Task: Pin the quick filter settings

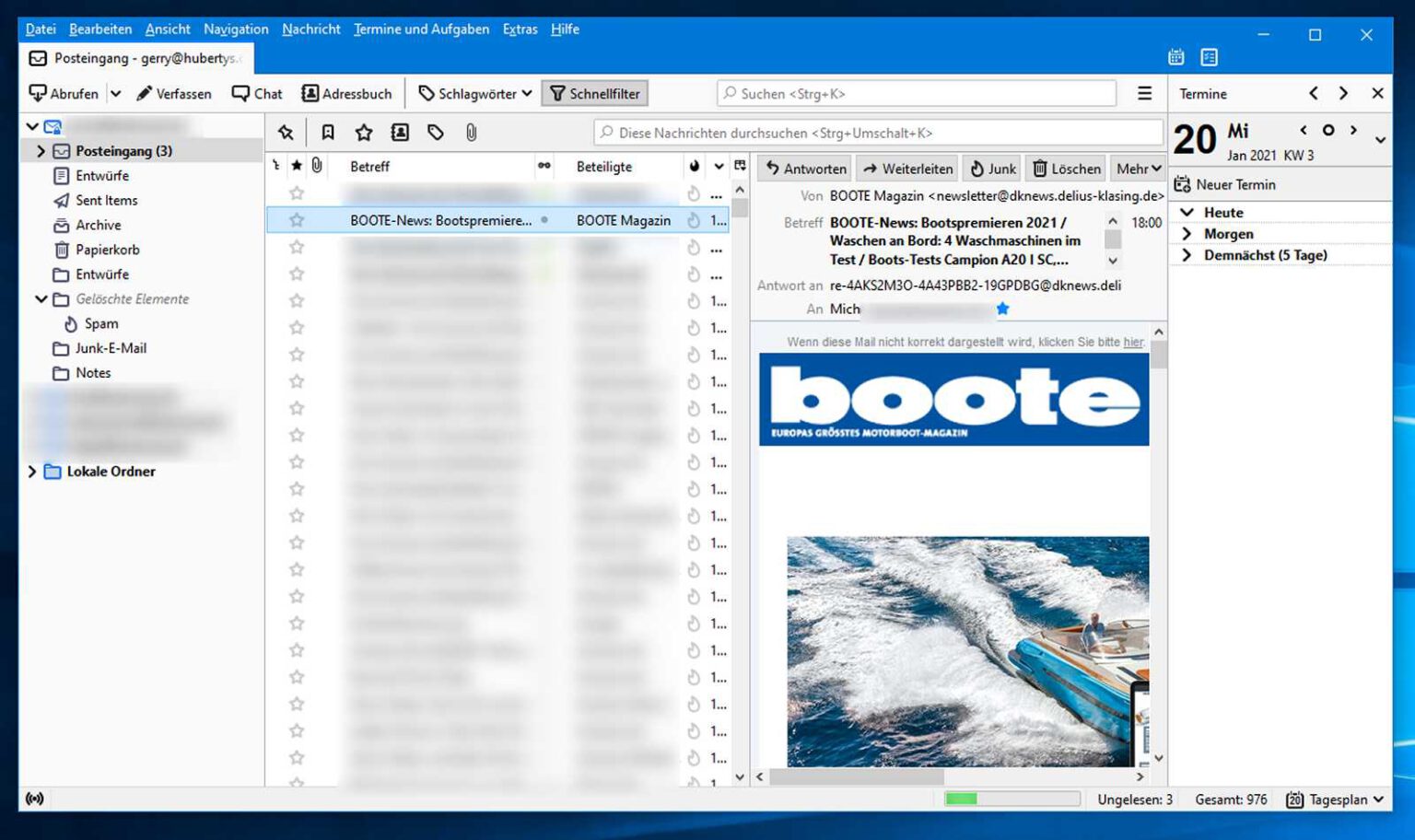Action: pos(287,132)
